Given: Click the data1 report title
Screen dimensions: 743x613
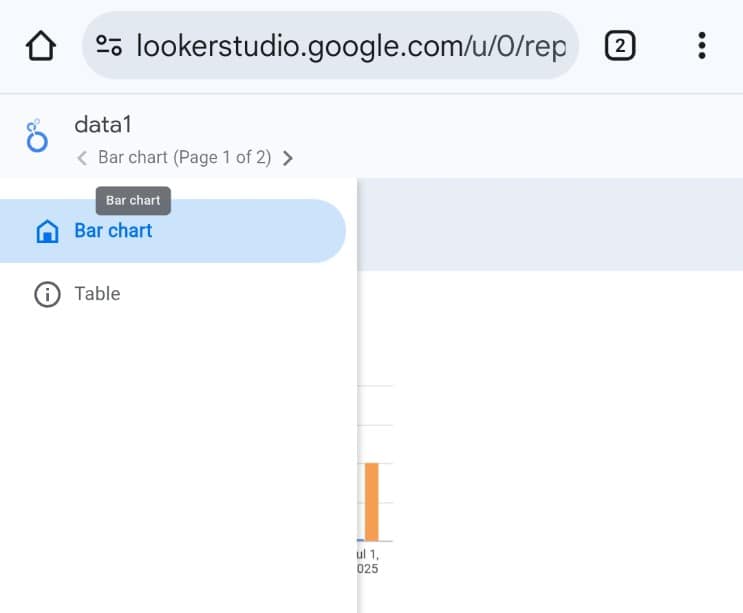Looking at the screenshot, I should click(103, 125).
